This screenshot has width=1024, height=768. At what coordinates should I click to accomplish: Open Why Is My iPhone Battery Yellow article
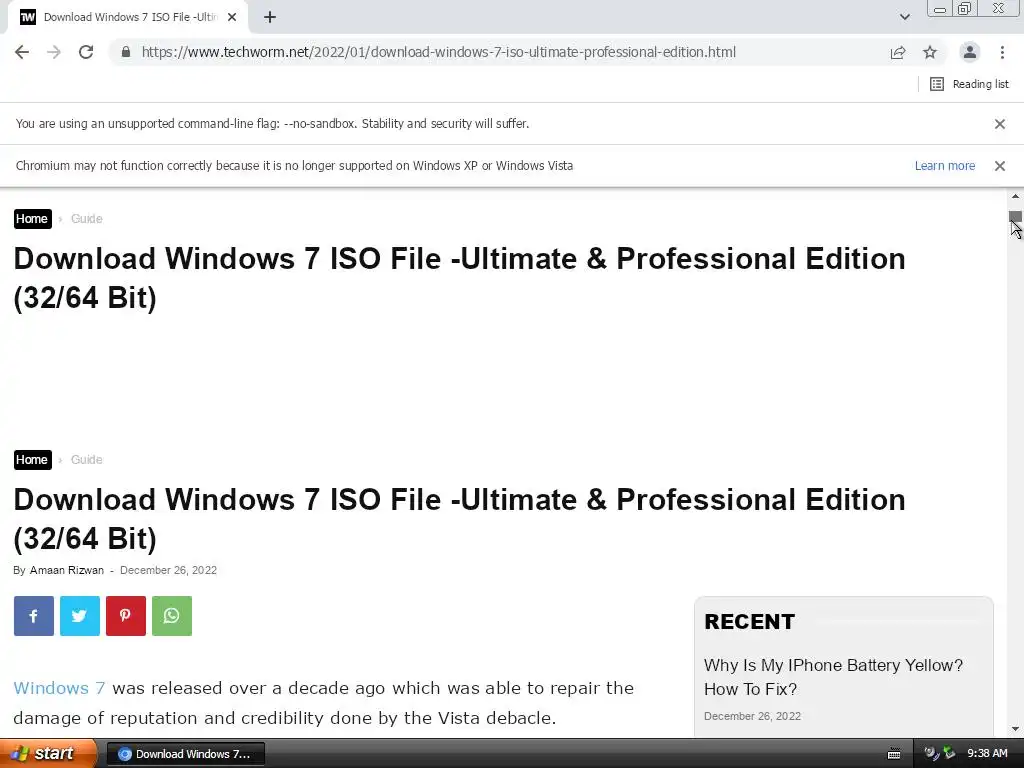833,677
